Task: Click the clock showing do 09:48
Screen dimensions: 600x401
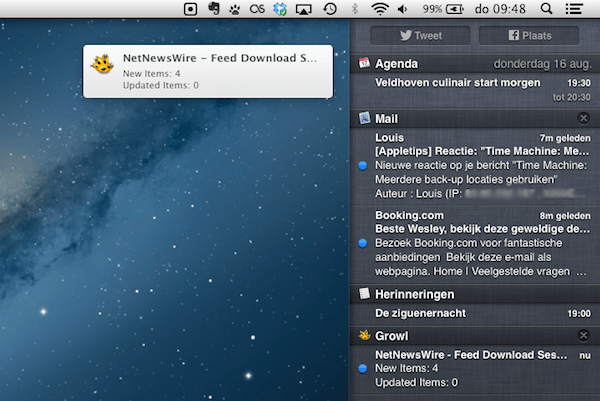Action: (500, 9)
